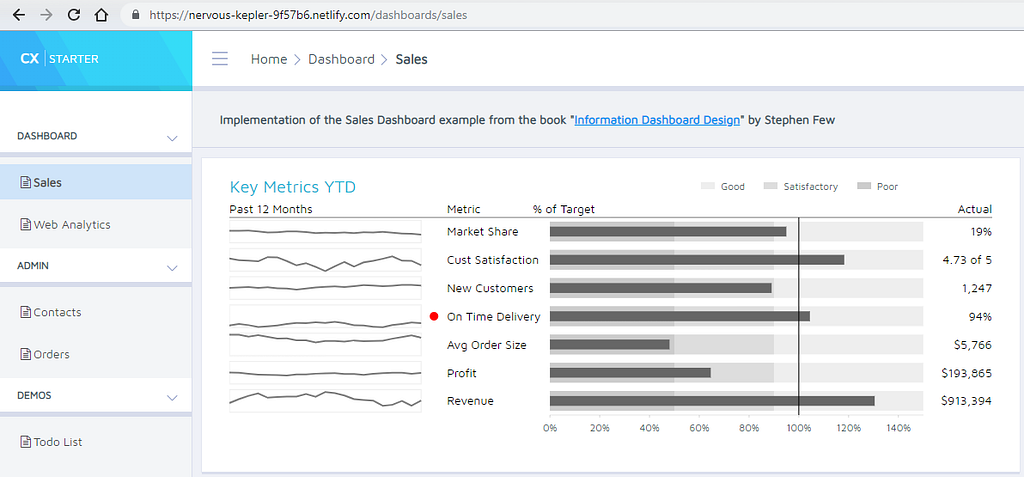
Task: Click the browser back arrow
Action: coord(18,14)
